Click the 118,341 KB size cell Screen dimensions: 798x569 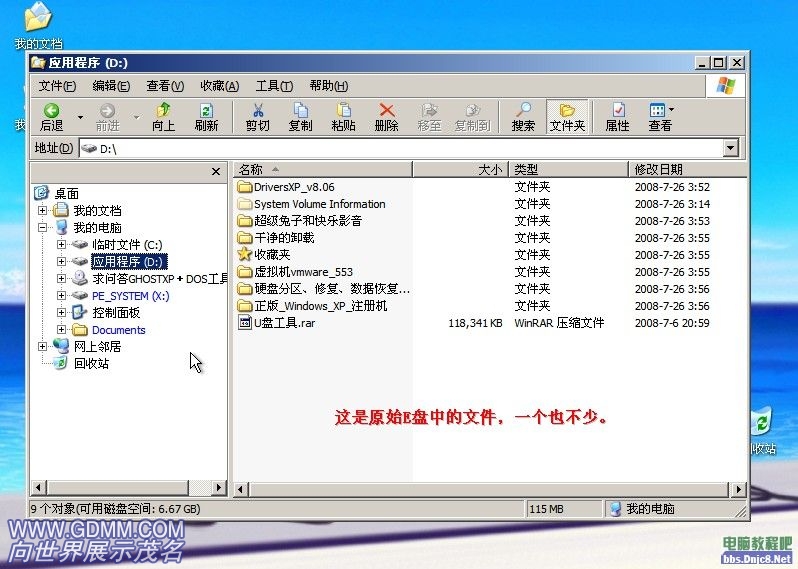[x=475, y=323]
